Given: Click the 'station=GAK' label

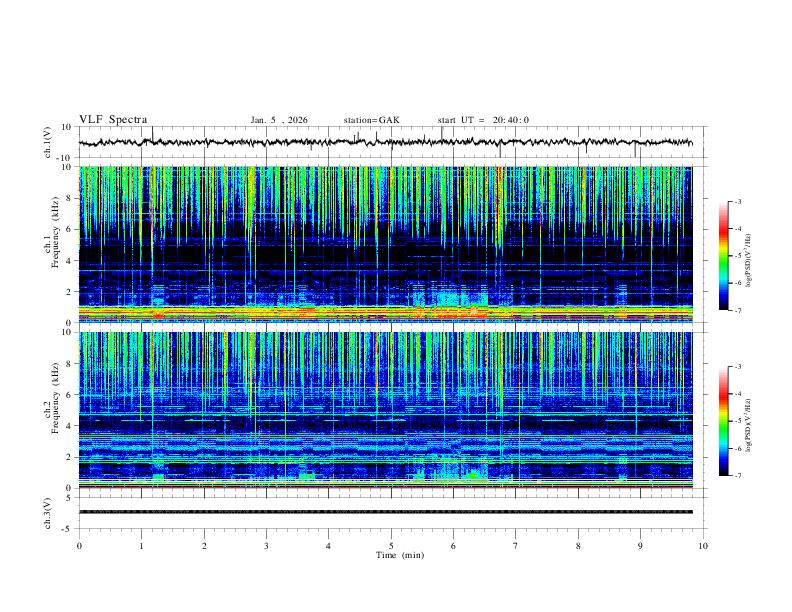Looking at the screenshot, I should pyautogui.click(x=371, y=120).
